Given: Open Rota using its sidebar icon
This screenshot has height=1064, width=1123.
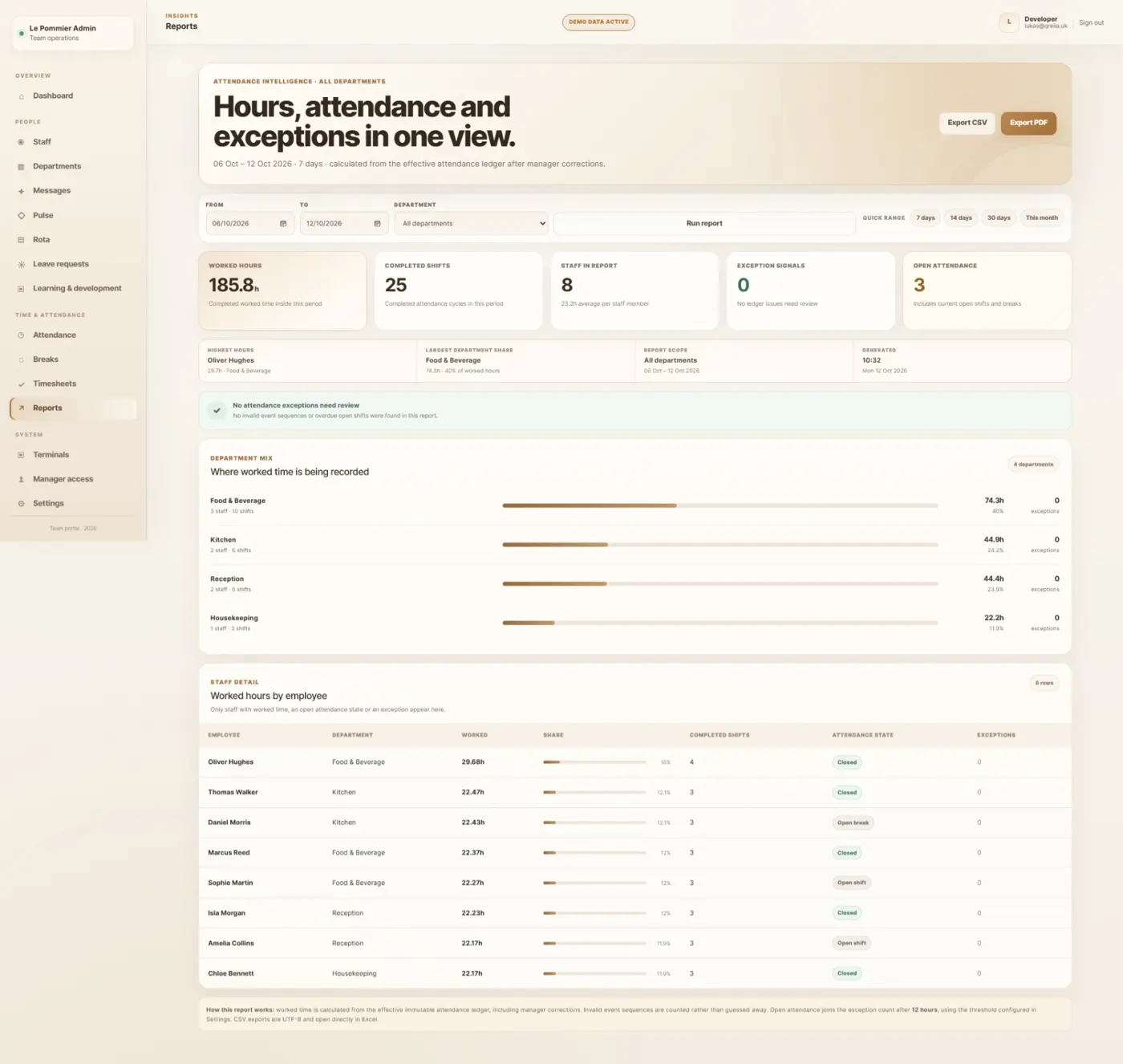Looking at the screenshot, I should pos(21,240).
